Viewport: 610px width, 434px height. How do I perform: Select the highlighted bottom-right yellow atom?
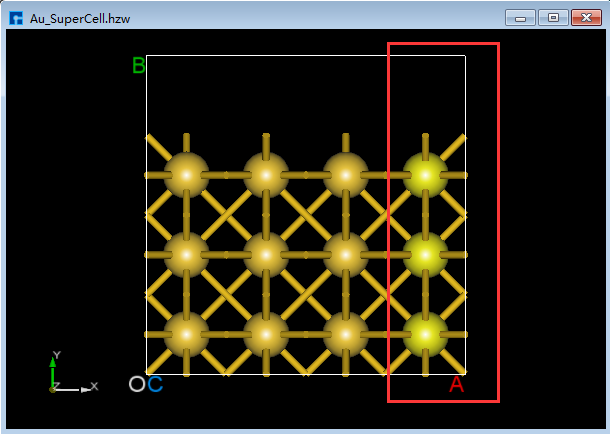(x=425, y=334)
